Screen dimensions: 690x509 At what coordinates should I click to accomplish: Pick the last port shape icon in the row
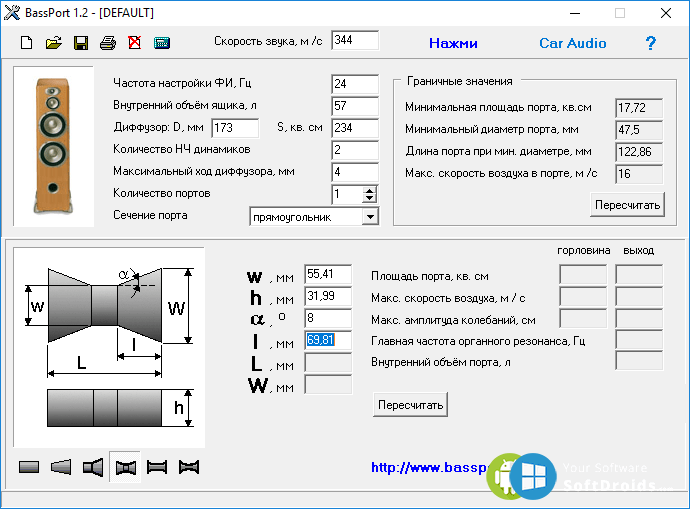point(189,466)
